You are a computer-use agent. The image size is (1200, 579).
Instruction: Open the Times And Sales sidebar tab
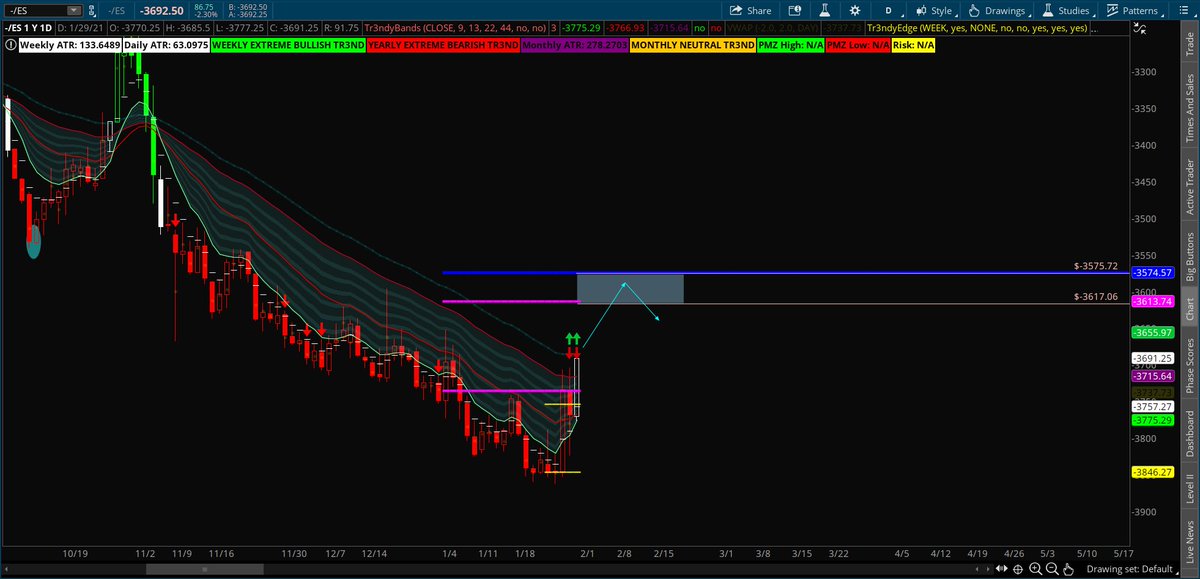tap(1189, 108)
